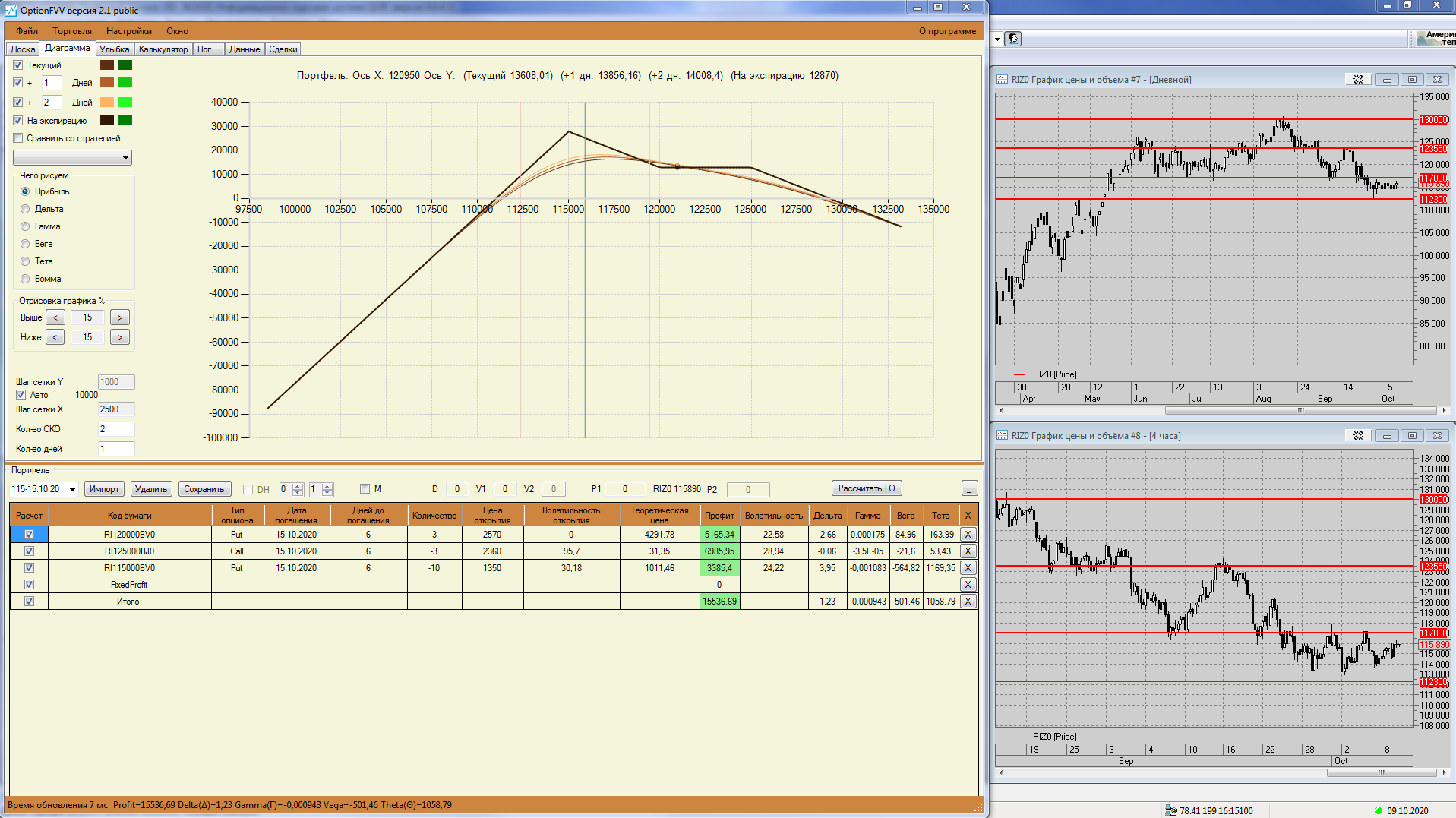Viewport: 1456px width, 818px height.
Task: Click the broken-link icon on chart #8 window
Action: click(x=1358, y=435)
